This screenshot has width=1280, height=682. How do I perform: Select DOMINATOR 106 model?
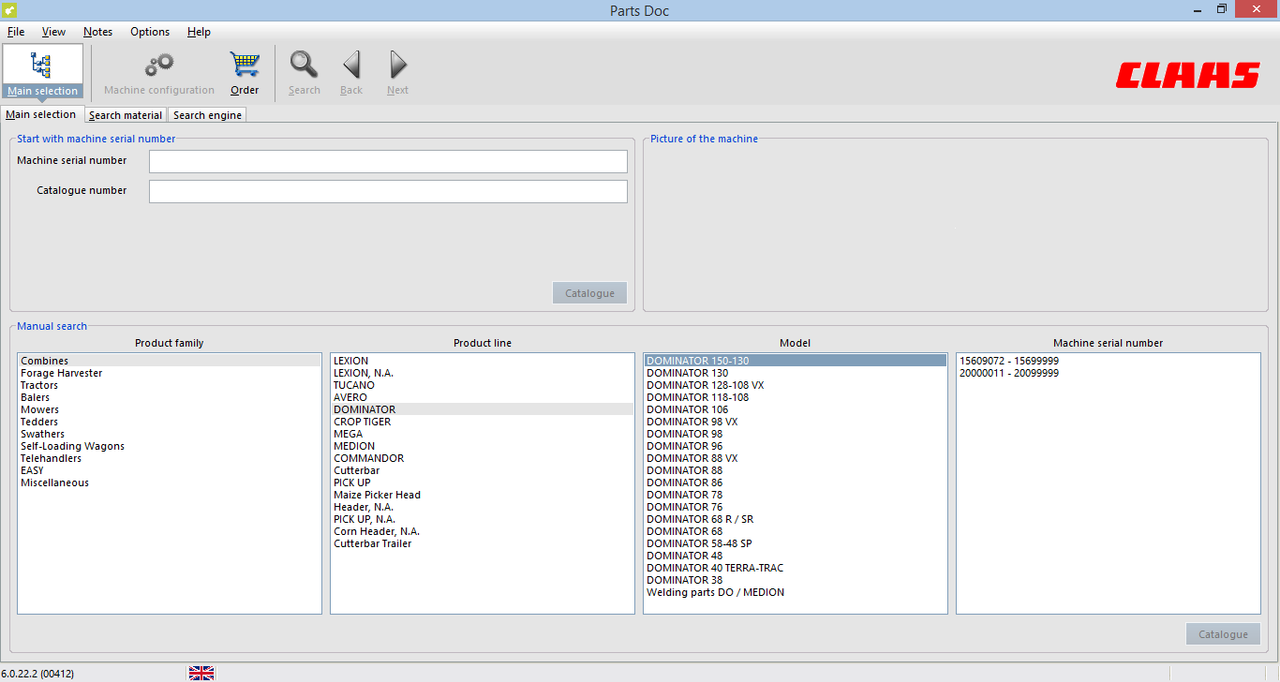tap(795, 409)
